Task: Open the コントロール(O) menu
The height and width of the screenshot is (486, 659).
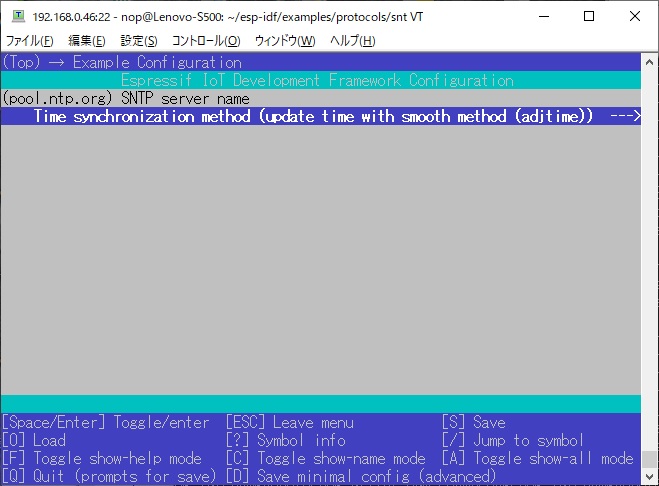Action: click(206, 41)
